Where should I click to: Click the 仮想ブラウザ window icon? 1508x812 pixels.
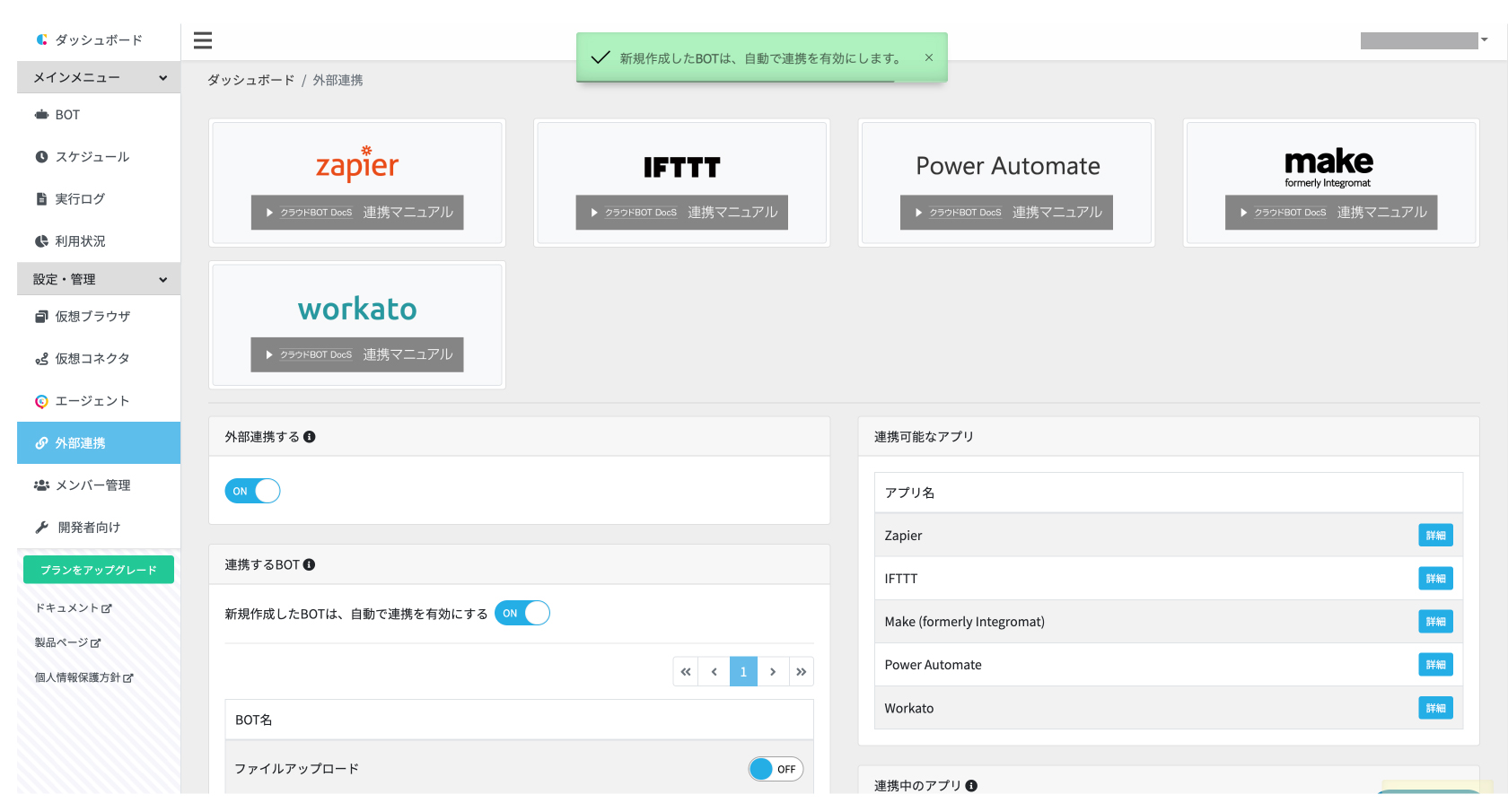click(41, 317)
